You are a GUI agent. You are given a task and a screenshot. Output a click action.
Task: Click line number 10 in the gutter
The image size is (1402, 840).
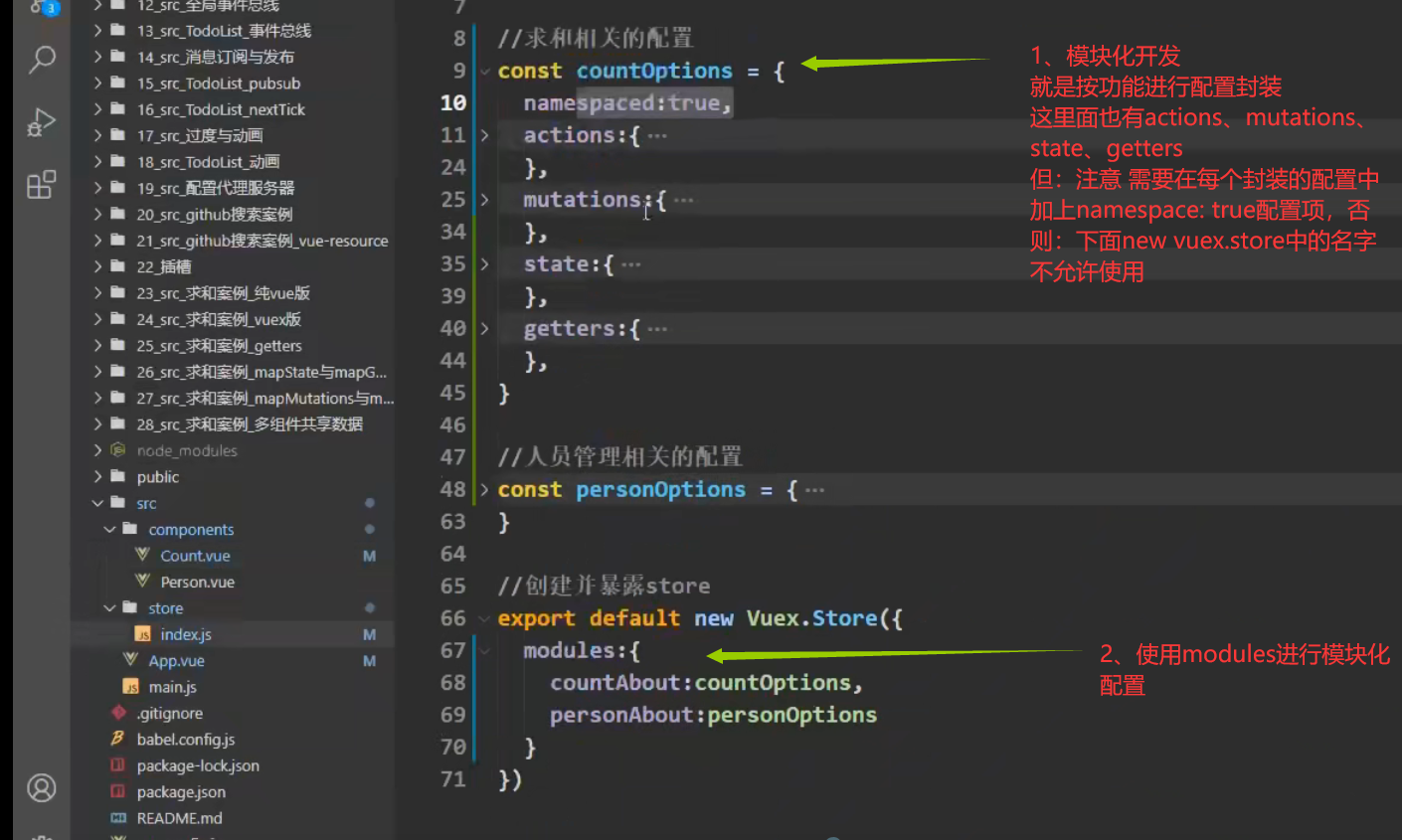[x=453, y=103]
